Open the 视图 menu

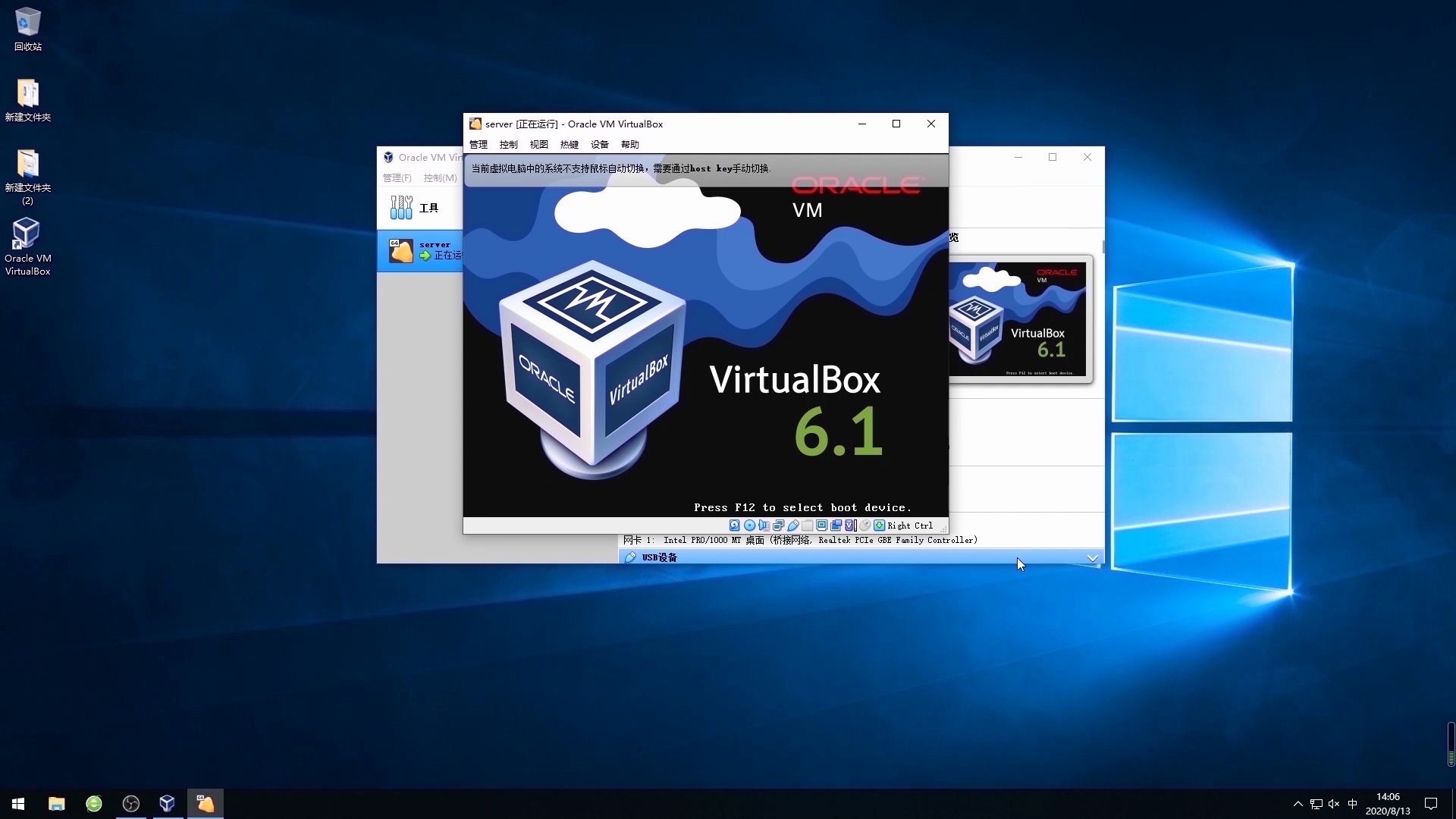(x=539, y=144)
